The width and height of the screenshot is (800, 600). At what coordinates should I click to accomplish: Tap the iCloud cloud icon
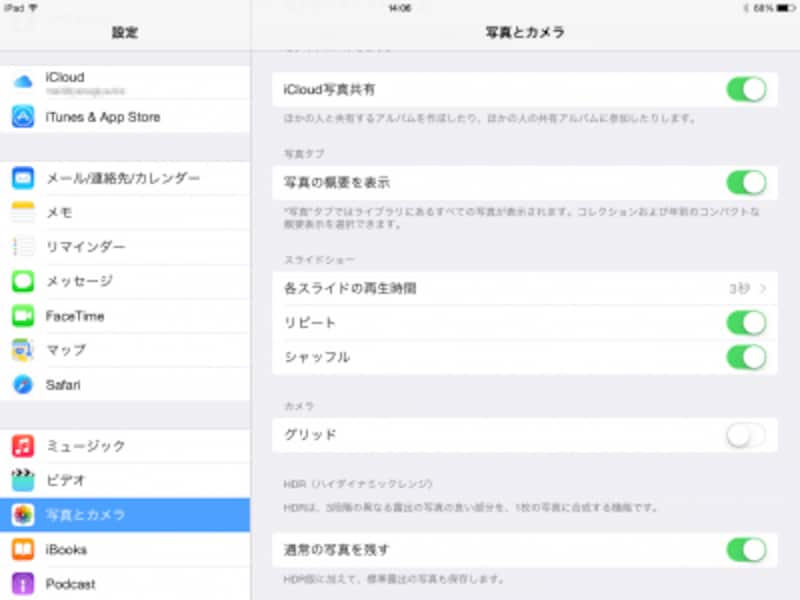point(23,82)
